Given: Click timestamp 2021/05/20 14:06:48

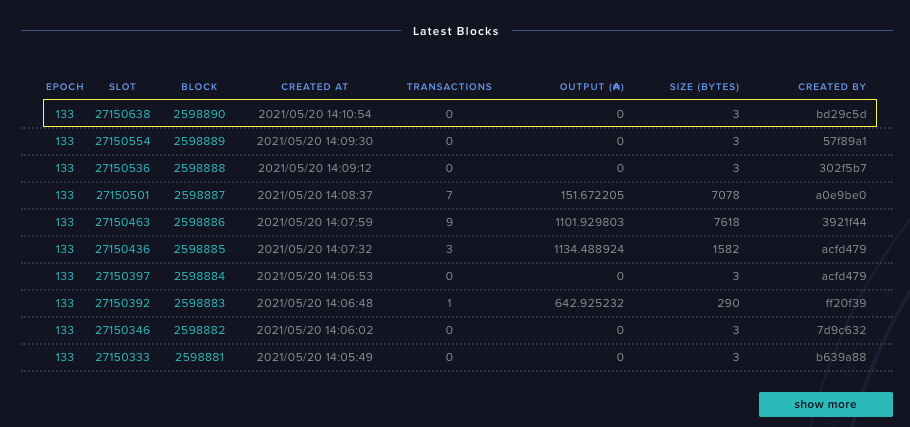Looking at the screenshot, I should (x=315, y=303).
